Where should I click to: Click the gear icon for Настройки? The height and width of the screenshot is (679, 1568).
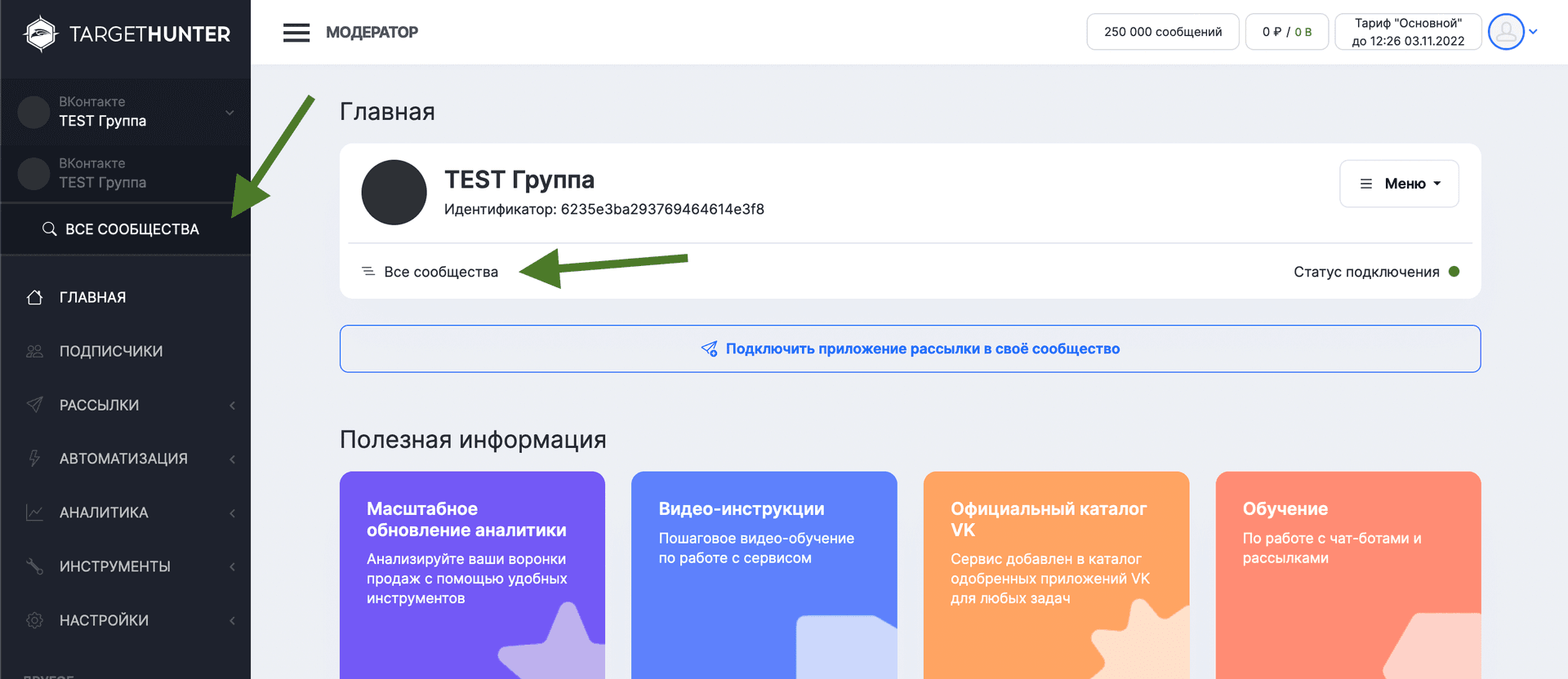(x=34, y=620)
